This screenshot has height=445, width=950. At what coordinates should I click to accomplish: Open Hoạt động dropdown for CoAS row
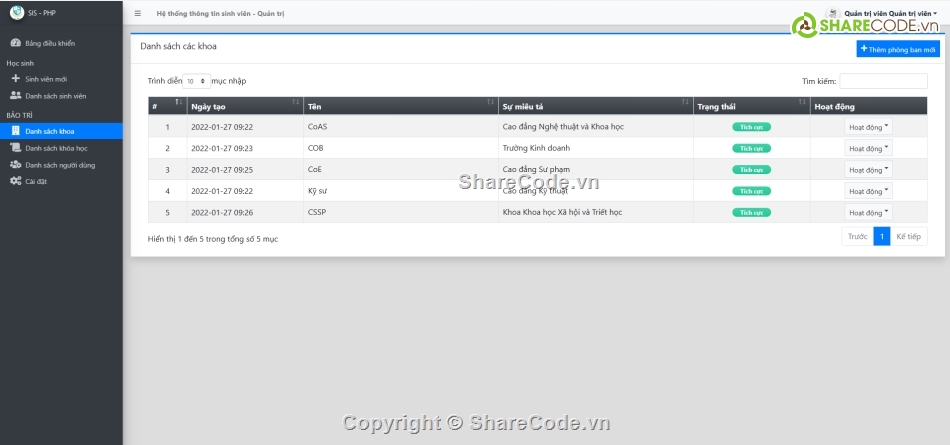868,127
